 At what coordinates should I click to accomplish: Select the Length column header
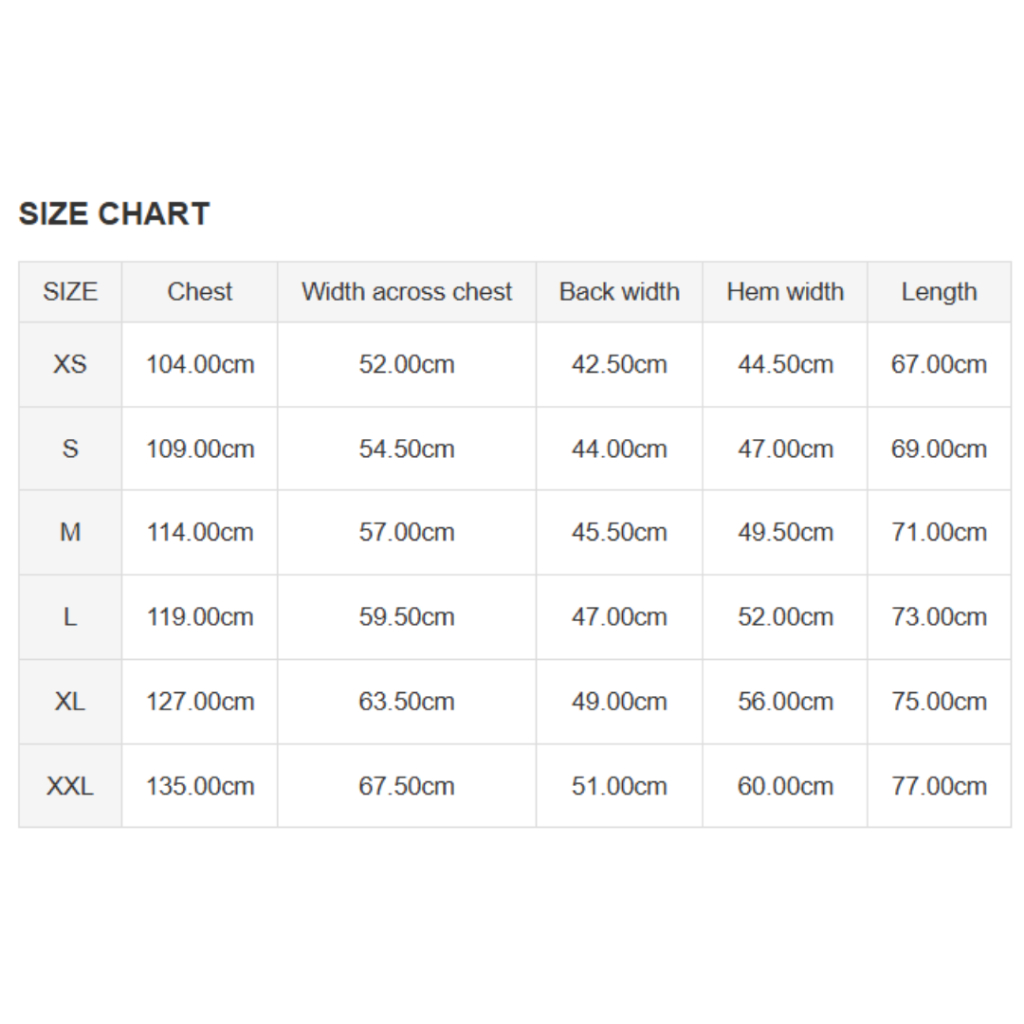[x=939, y=292]
